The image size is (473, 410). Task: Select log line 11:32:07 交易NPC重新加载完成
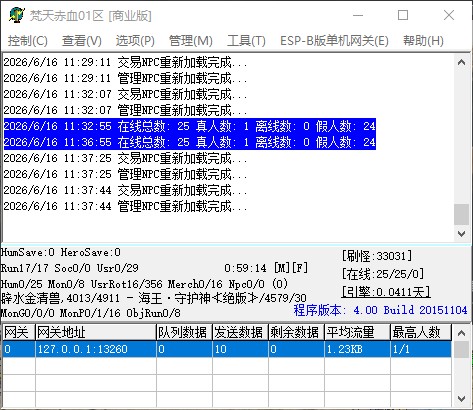(125, 94)
